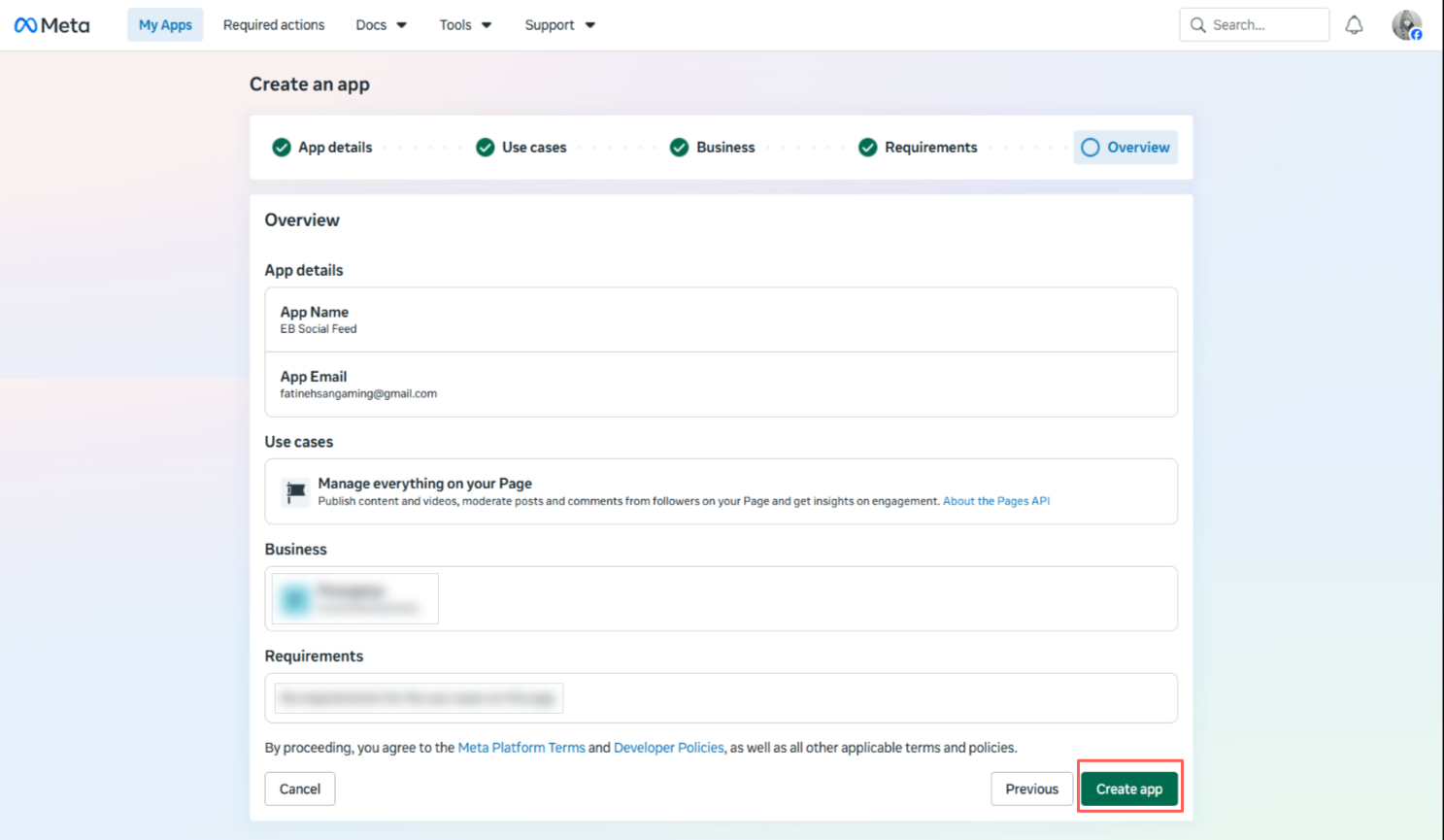This screenshot has width=1444, height=840.
Task: Click the blurred business logo thumbnail
Action: [295, 599]
